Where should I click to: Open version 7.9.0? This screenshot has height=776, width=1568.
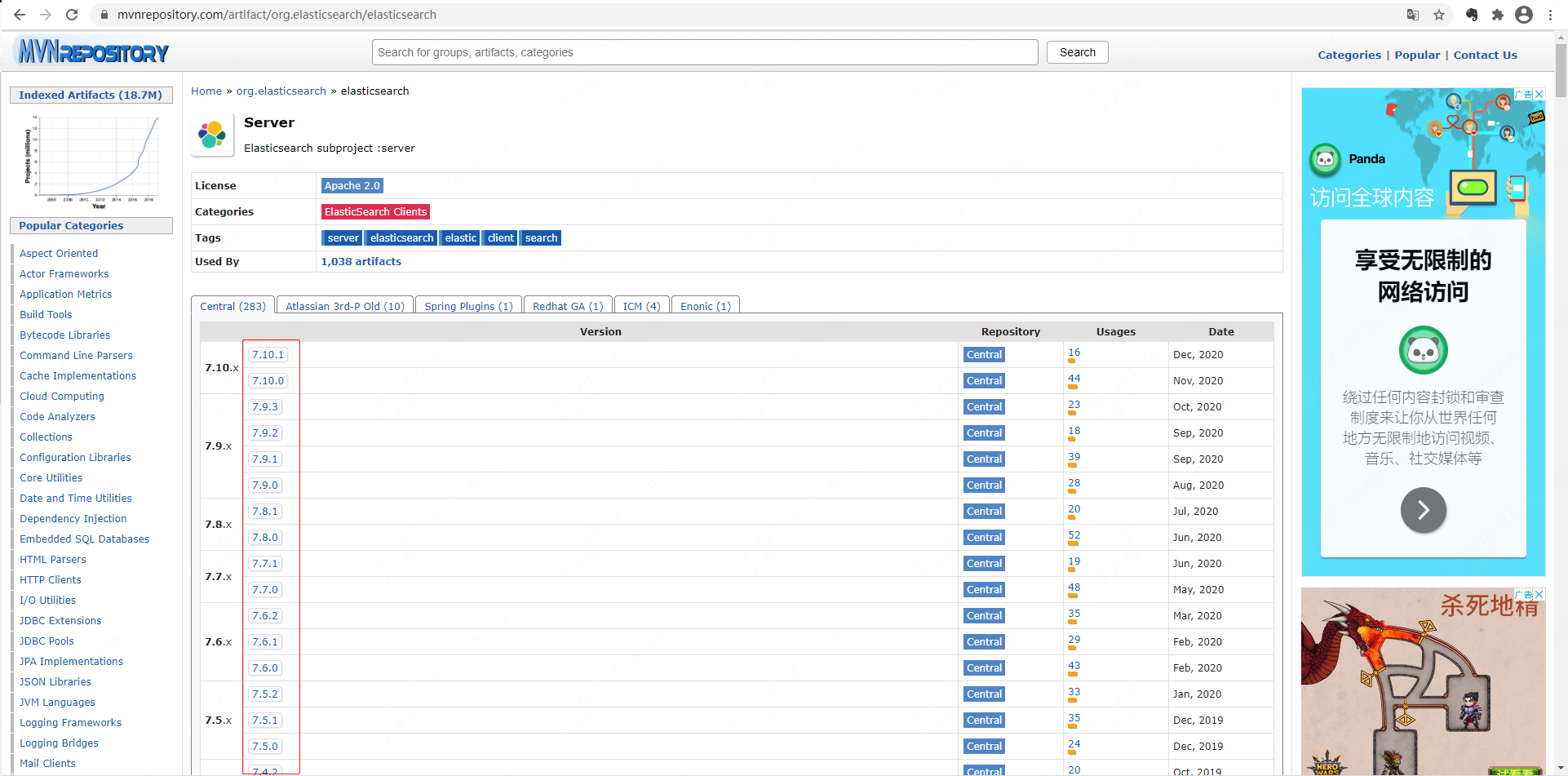coord(264,486)
